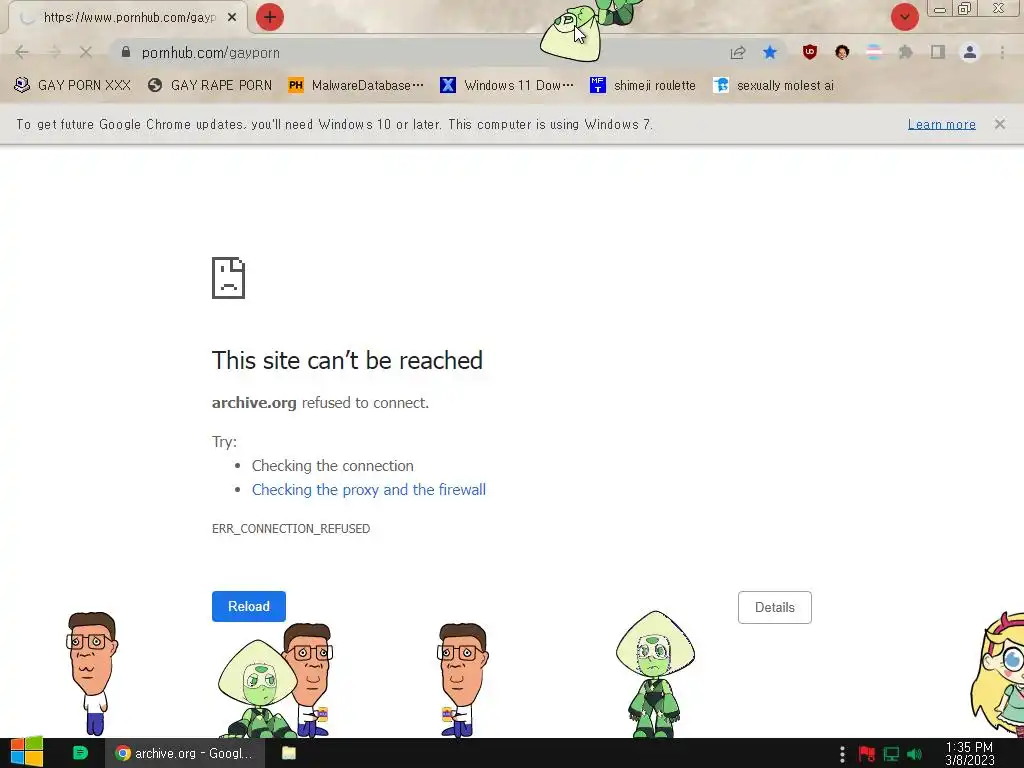Image resolution: width=1024 pixels, height=768 pixels.
Task: Dismiss the Chrome update infobar
Action: coord(1000,124)
